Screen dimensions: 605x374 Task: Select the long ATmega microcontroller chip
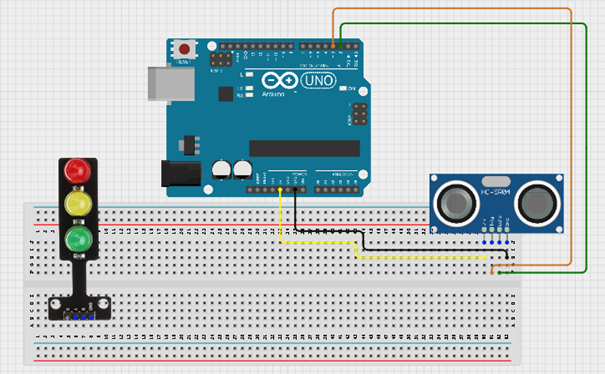pos(304,149)
